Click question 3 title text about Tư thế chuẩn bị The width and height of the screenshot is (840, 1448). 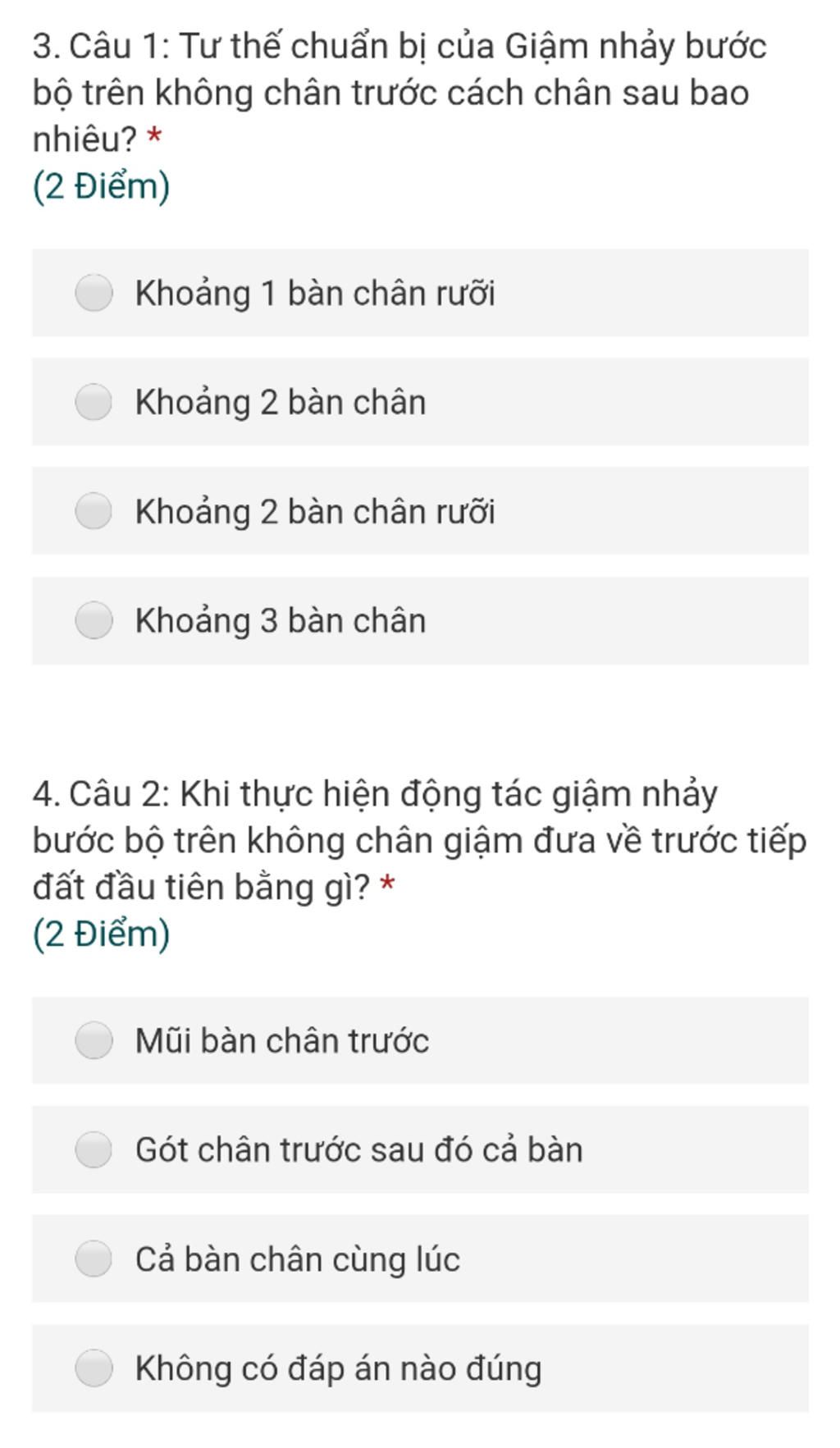(x=399, y=93)
